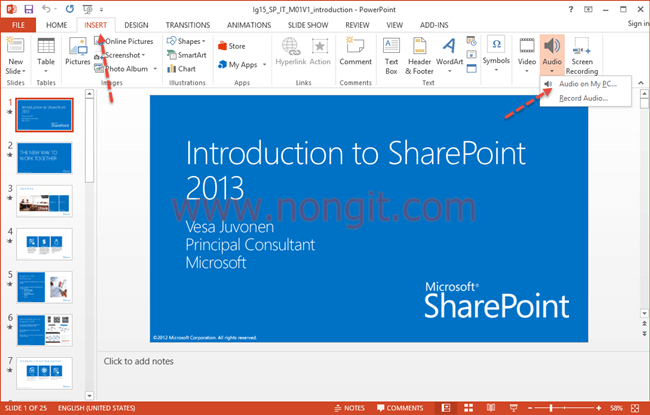Start slideshow from beginning quick access icon

pyautogui.click(x=87, y=9)
